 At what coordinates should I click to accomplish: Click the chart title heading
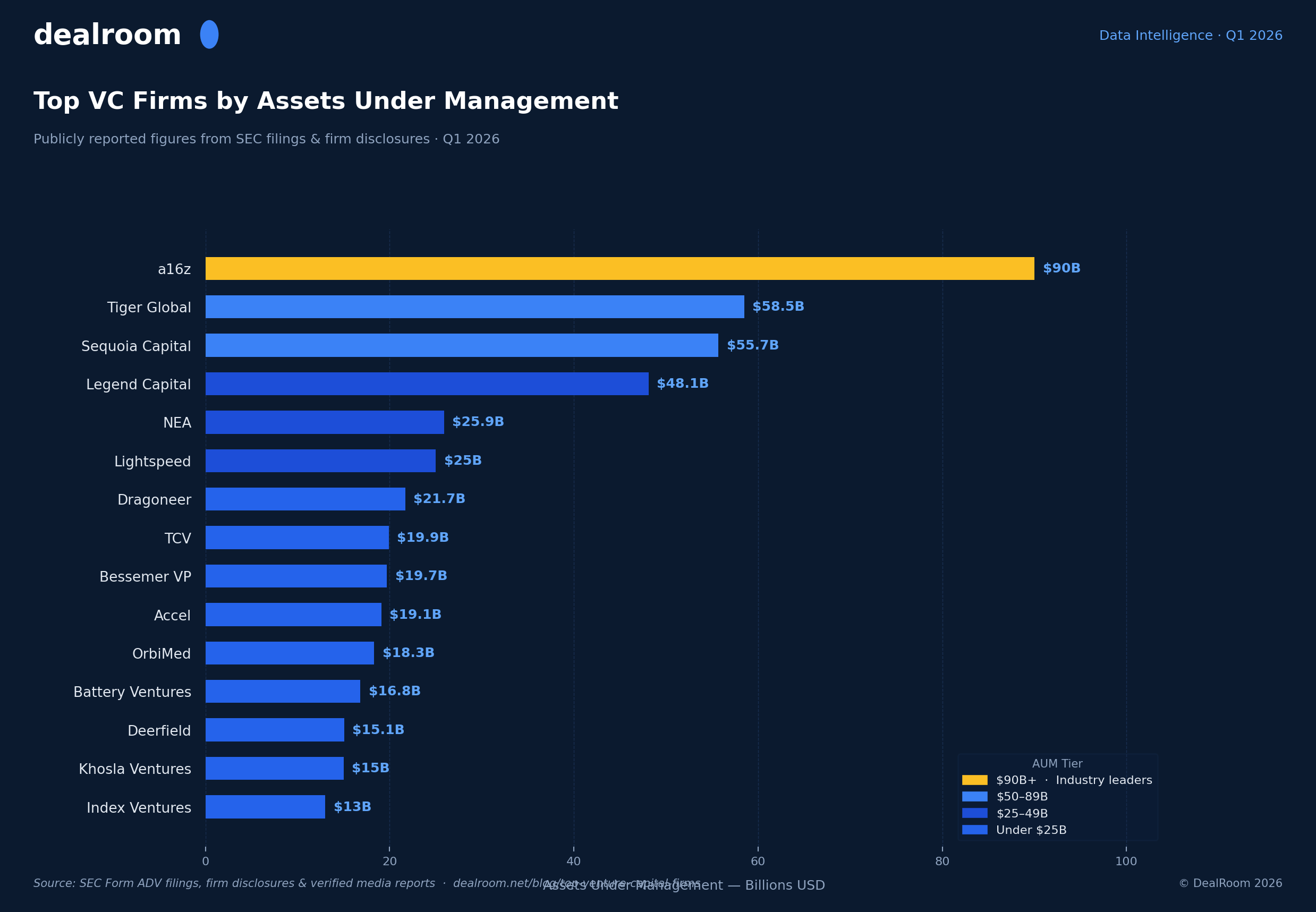pos(326,101)
